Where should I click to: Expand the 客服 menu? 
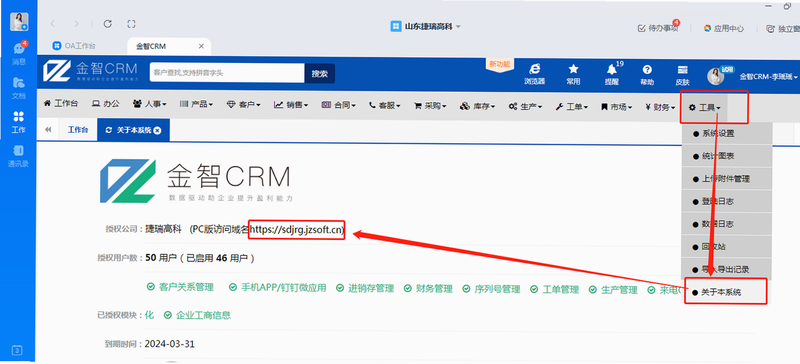[385, 105]
